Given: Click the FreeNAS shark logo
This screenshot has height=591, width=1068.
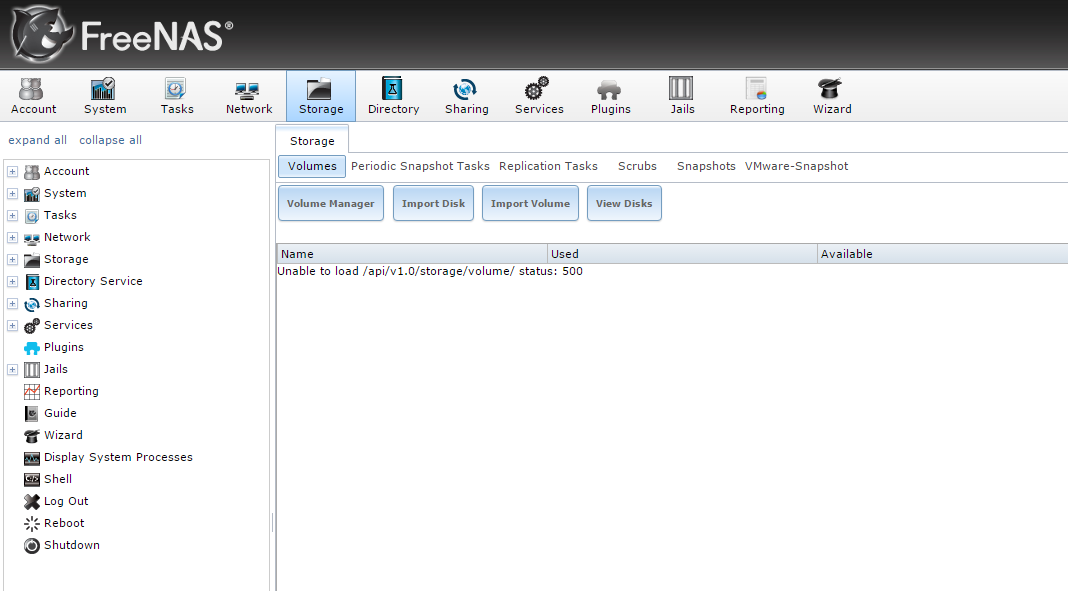Looking at the screenshot, I should click(42, 34).
